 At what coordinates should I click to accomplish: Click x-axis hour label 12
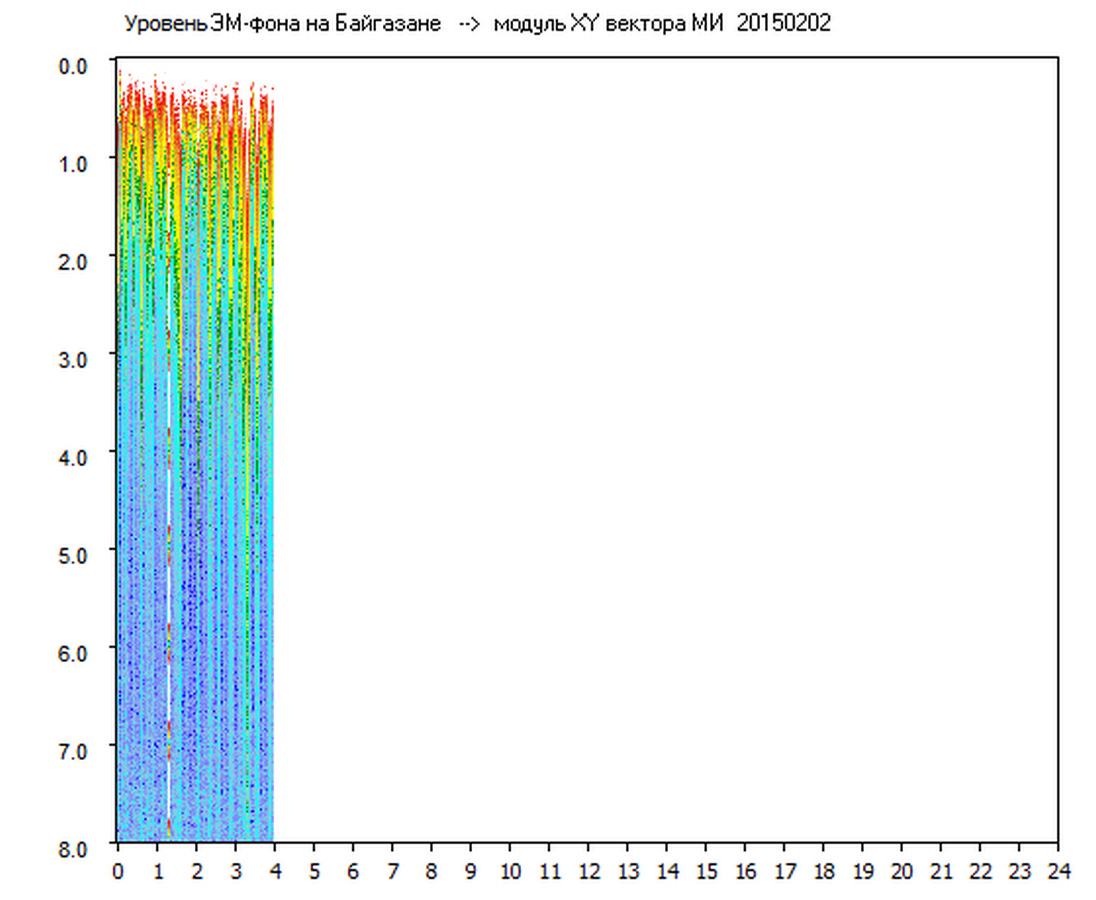point(589,871)
